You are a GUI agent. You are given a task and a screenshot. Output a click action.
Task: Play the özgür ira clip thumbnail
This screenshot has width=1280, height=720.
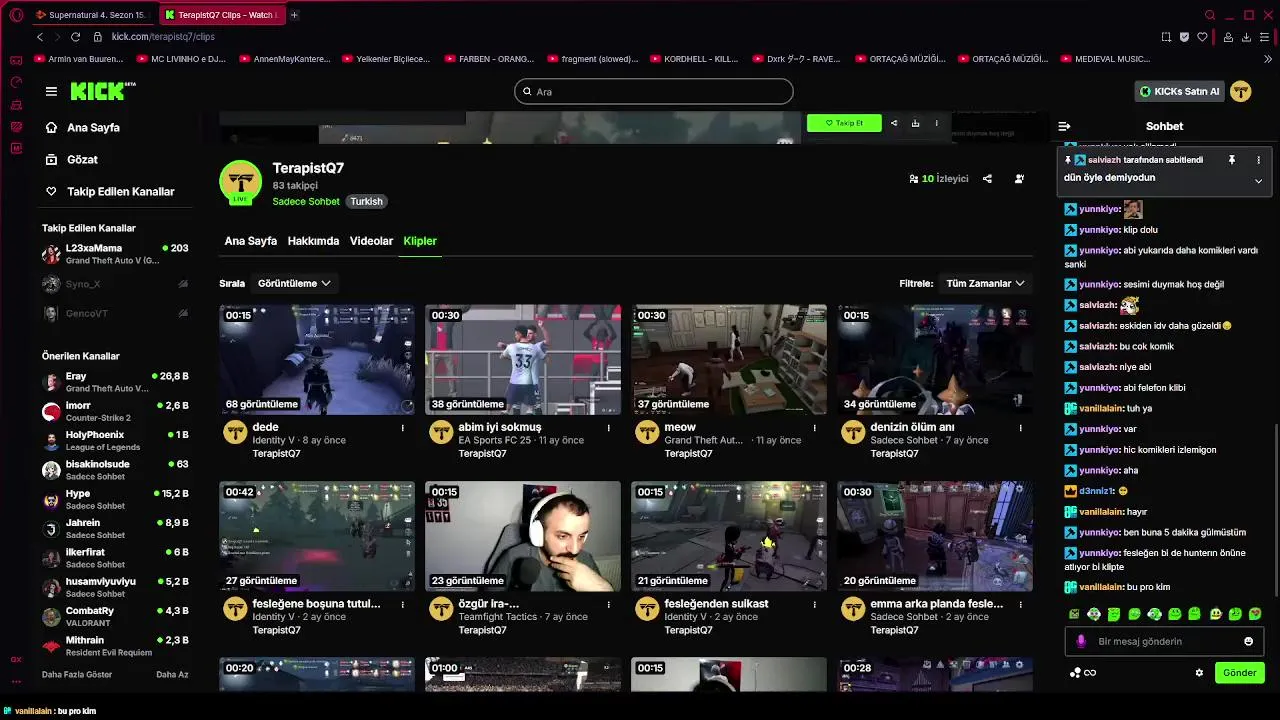pos(523,536)
